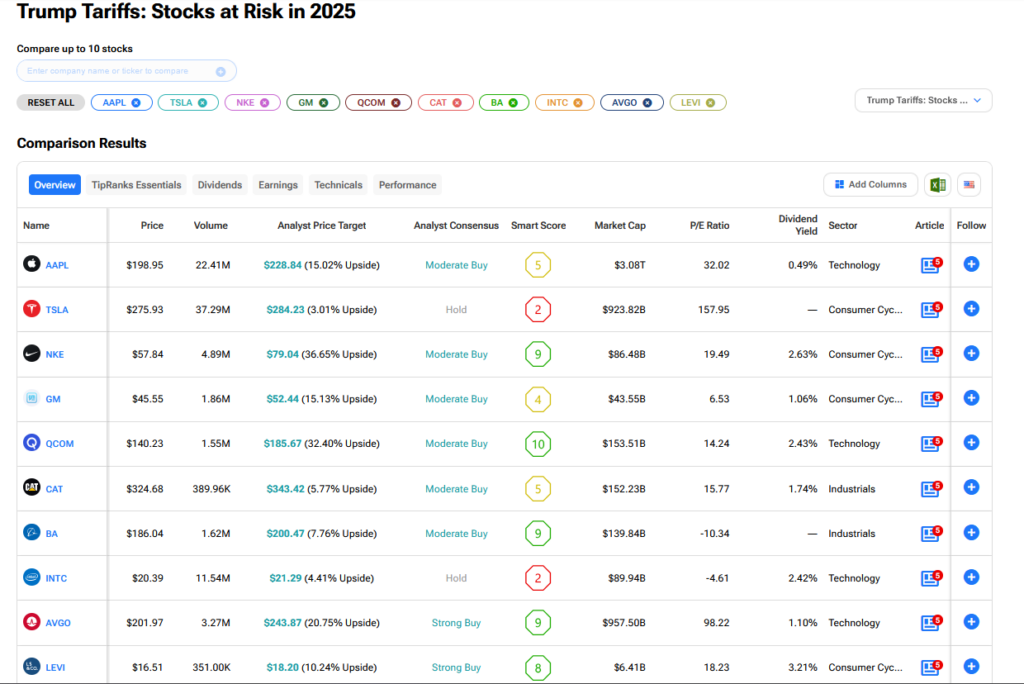1024x684 pixels.
Task: Switch to TipRanks Essentials tab
Action: pyautogui.click(x=136, y=185)
